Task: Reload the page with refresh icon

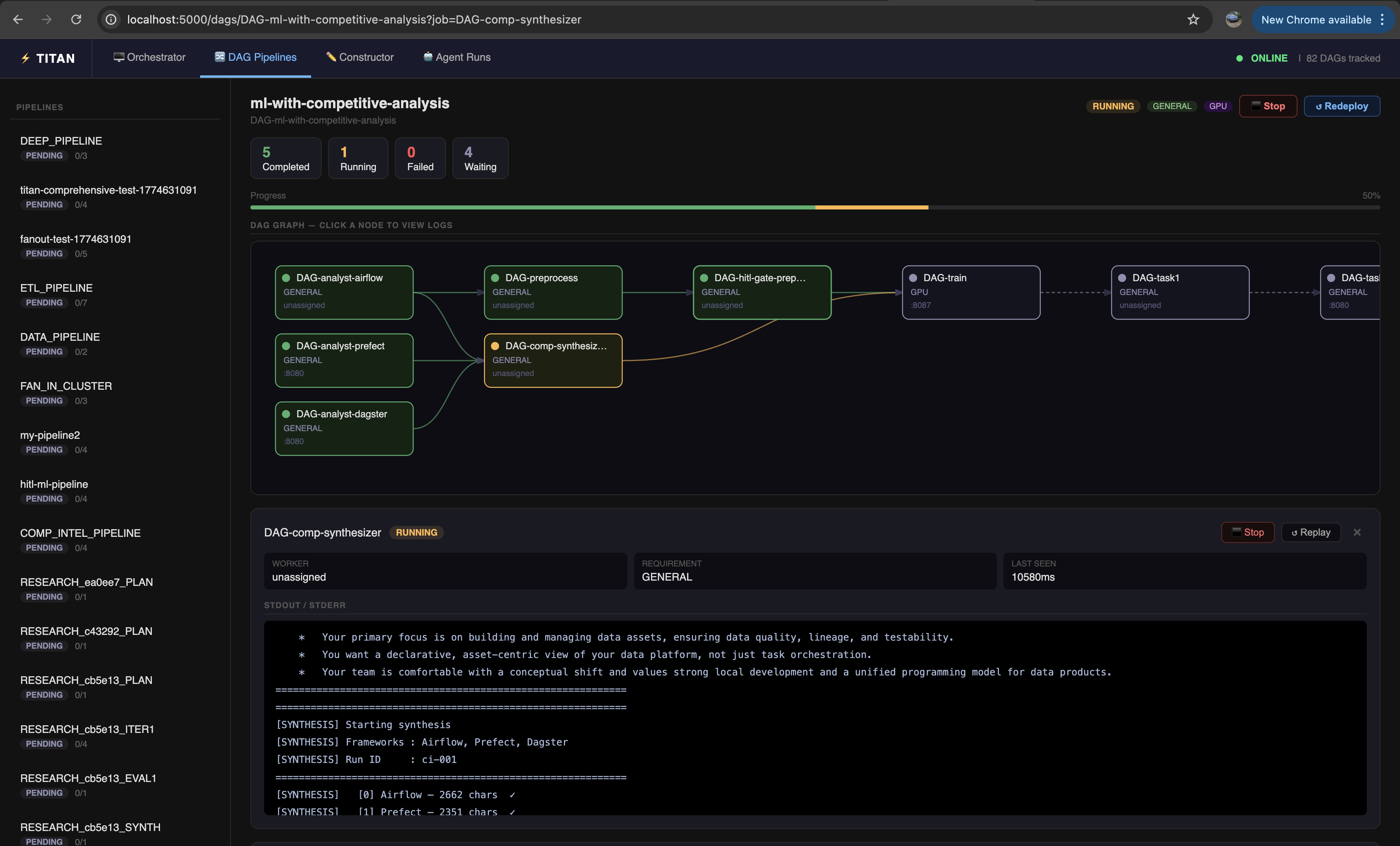Action: click(x=76, y=19)
